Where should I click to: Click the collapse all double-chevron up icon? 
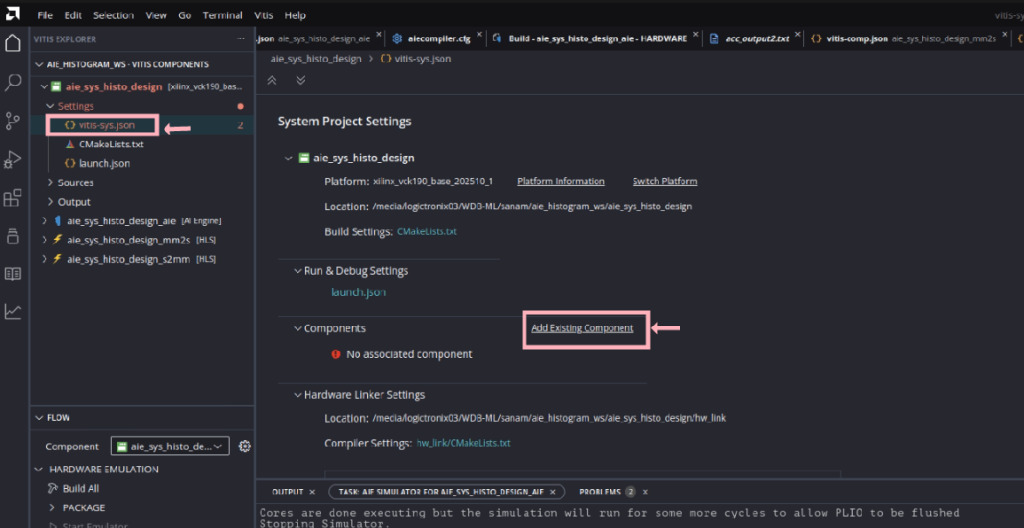272,80
